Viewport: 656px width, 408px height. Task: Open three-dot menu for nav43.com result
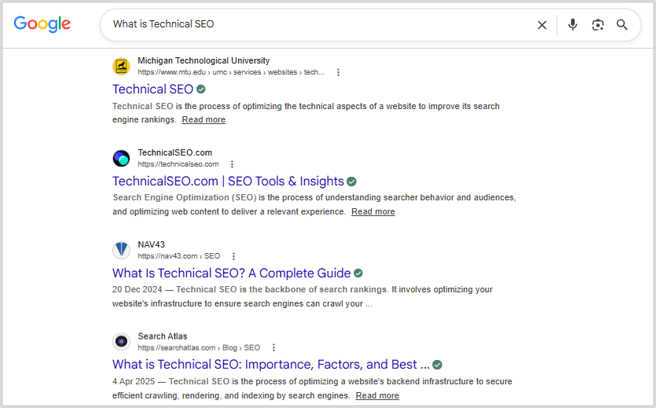point(234,256)
